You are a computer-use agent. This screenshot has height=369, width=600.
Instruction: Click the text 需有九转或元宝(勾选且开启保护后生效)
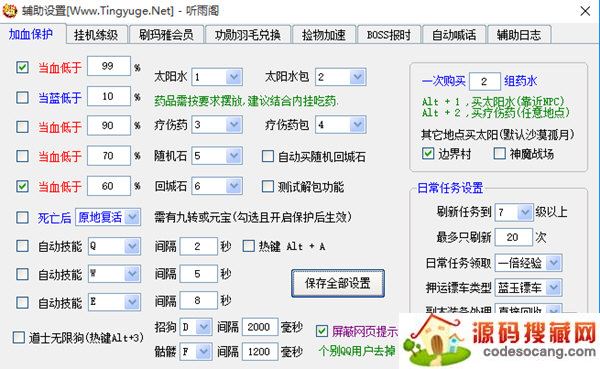(x=253, y=217)
